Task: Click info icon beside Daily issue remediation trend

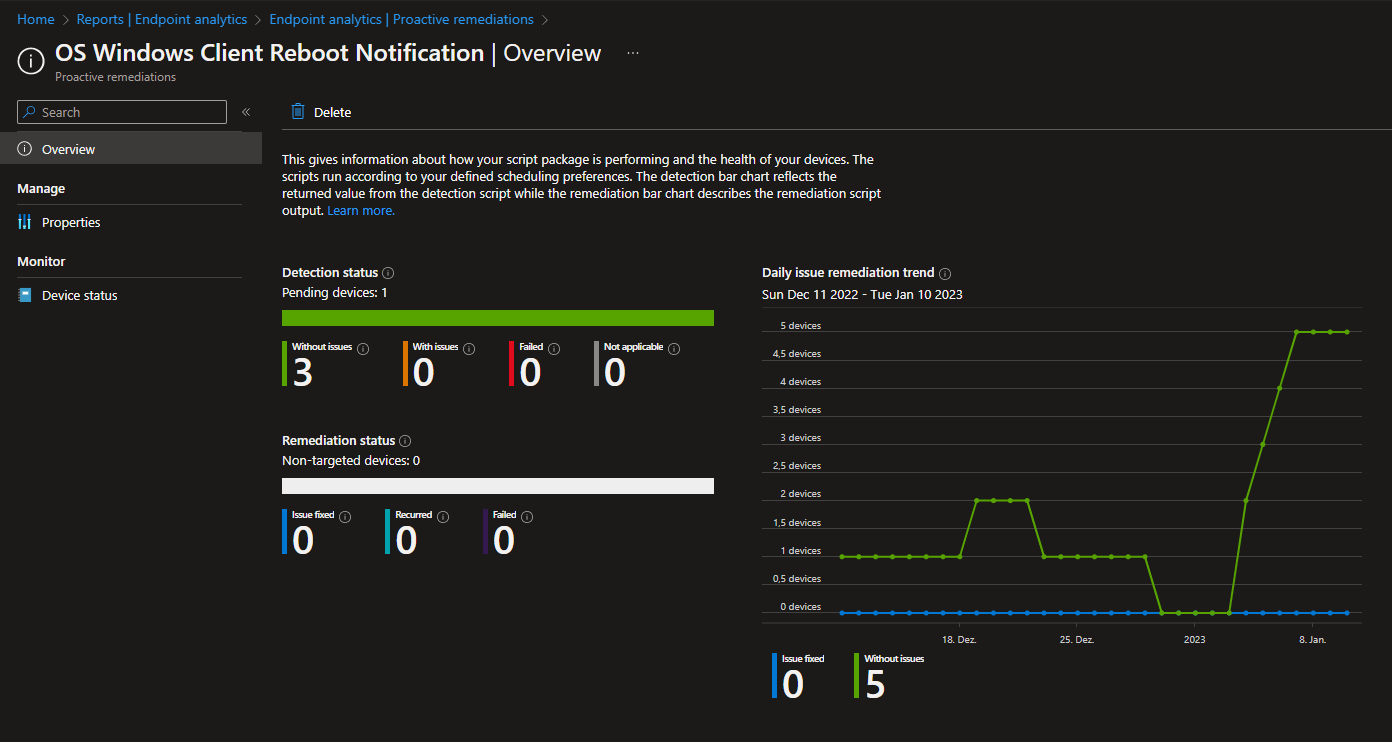Action: click(x=945, y=273)
